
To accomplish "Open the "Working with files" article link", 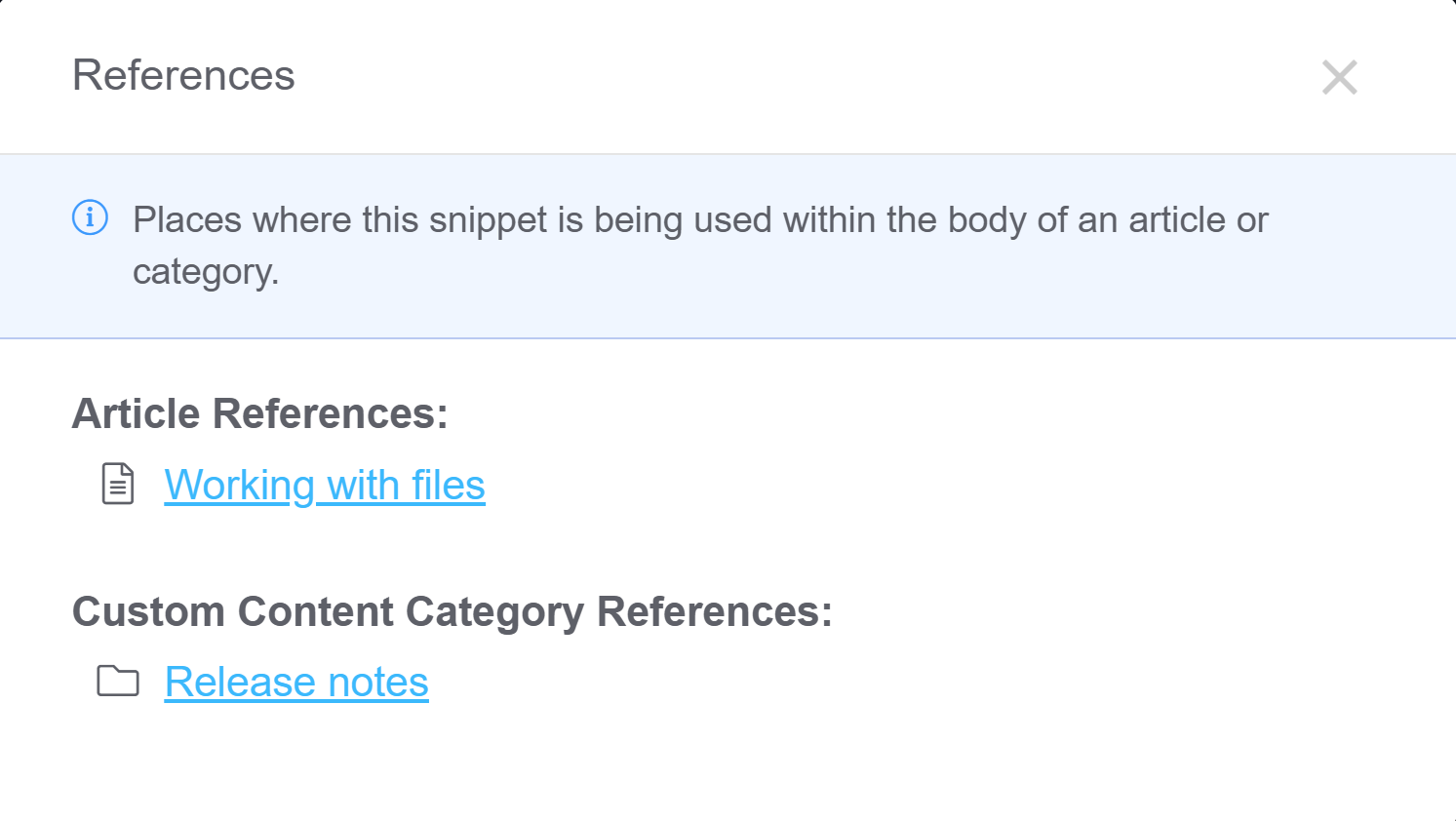I will coord(324,486).
